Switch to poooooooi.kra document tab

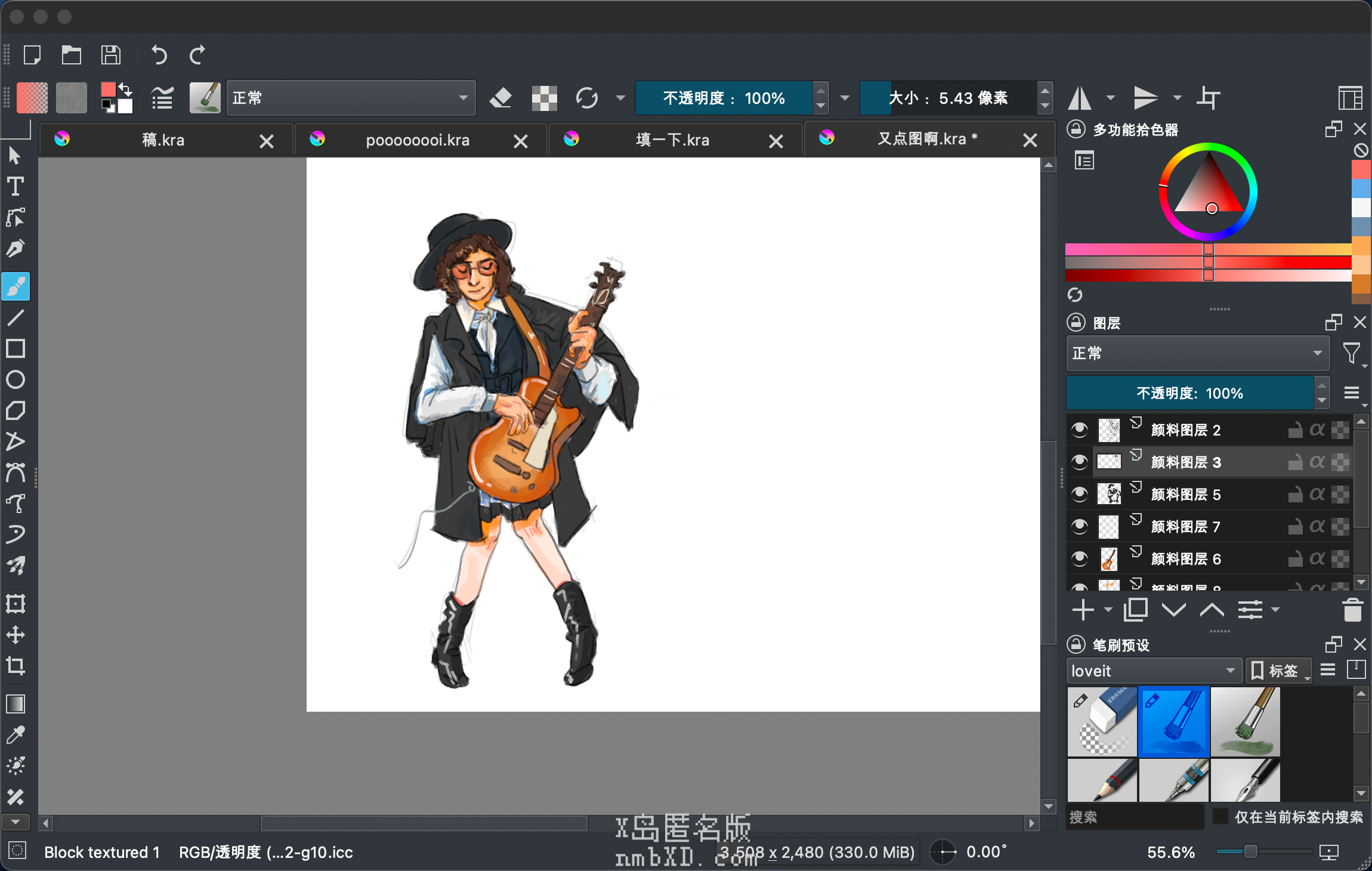click(x=418, y=140)
